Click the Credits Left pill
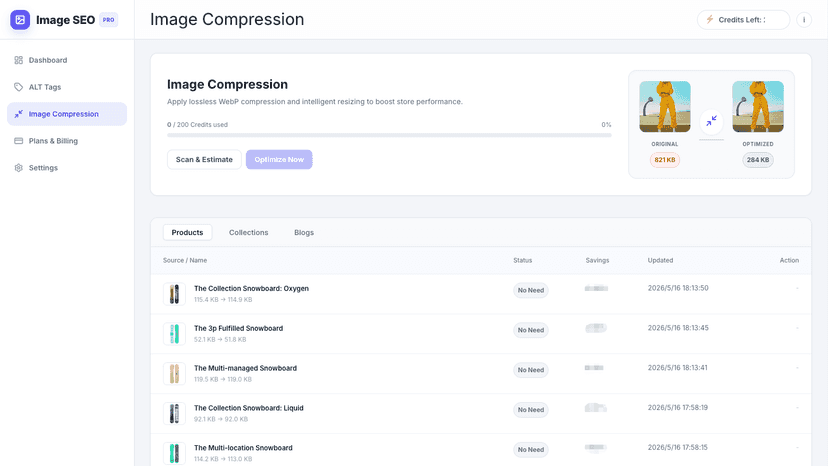Viewport: 828px width, 466px height. coord(743,20)
